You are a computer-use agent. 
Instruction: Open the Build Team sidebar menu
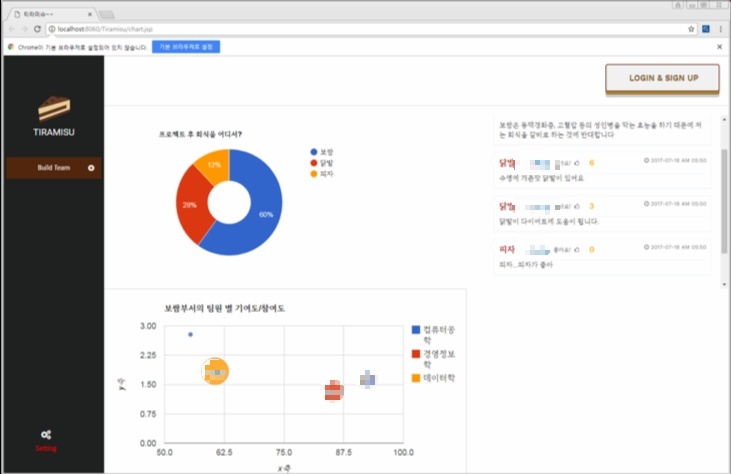pos(54,168)
